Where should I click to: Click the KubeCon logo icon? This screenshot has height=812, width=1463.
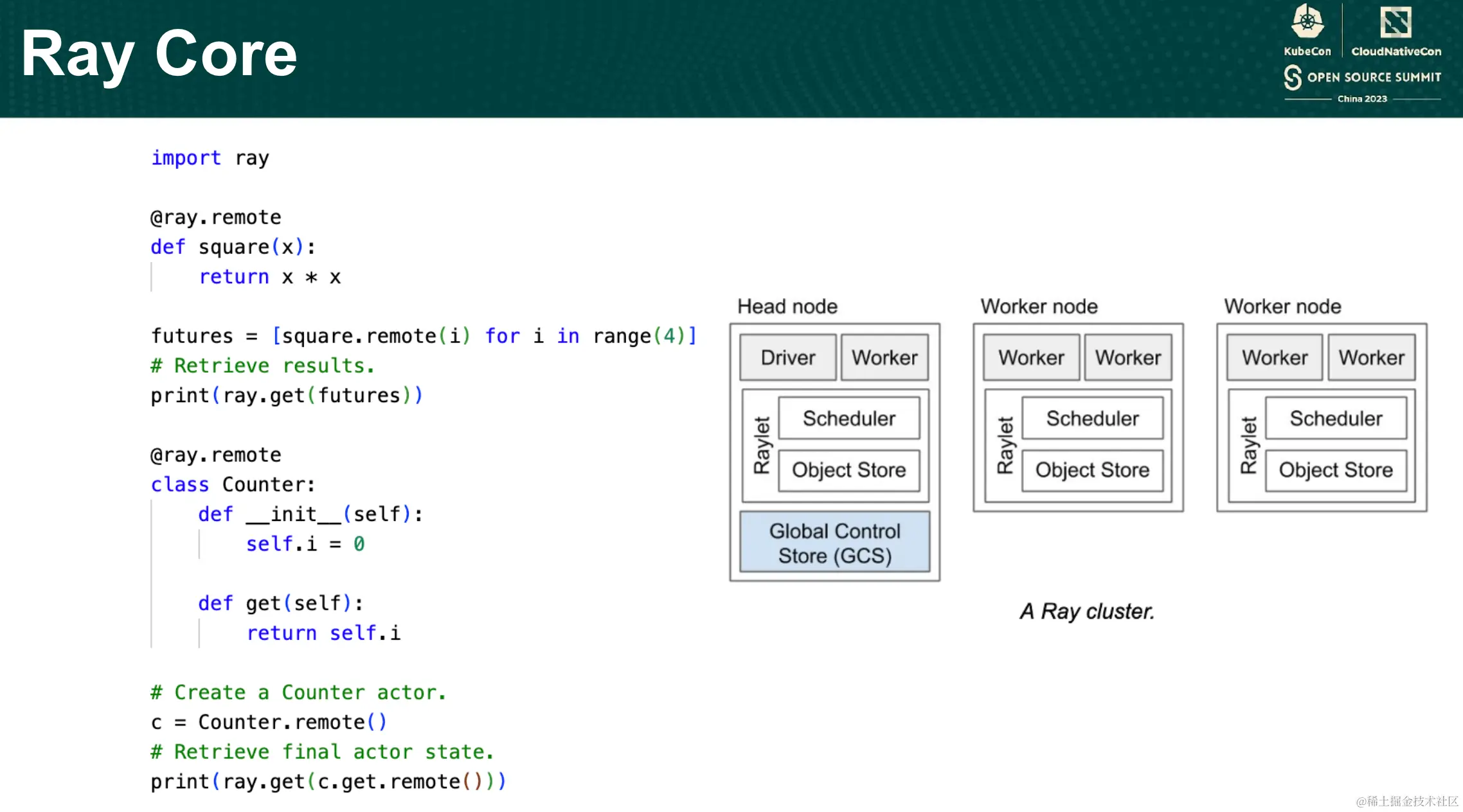pos(1307,22)
